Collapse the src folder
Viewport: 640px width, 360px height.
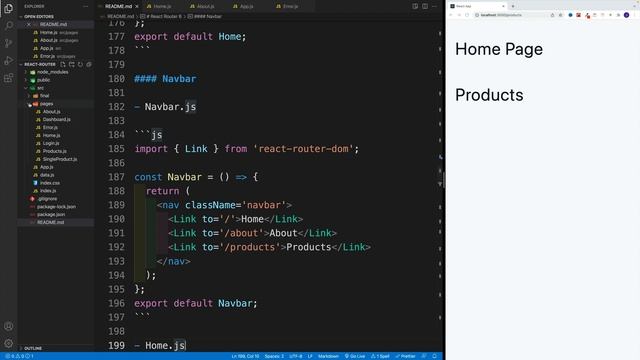click(40, 88)
